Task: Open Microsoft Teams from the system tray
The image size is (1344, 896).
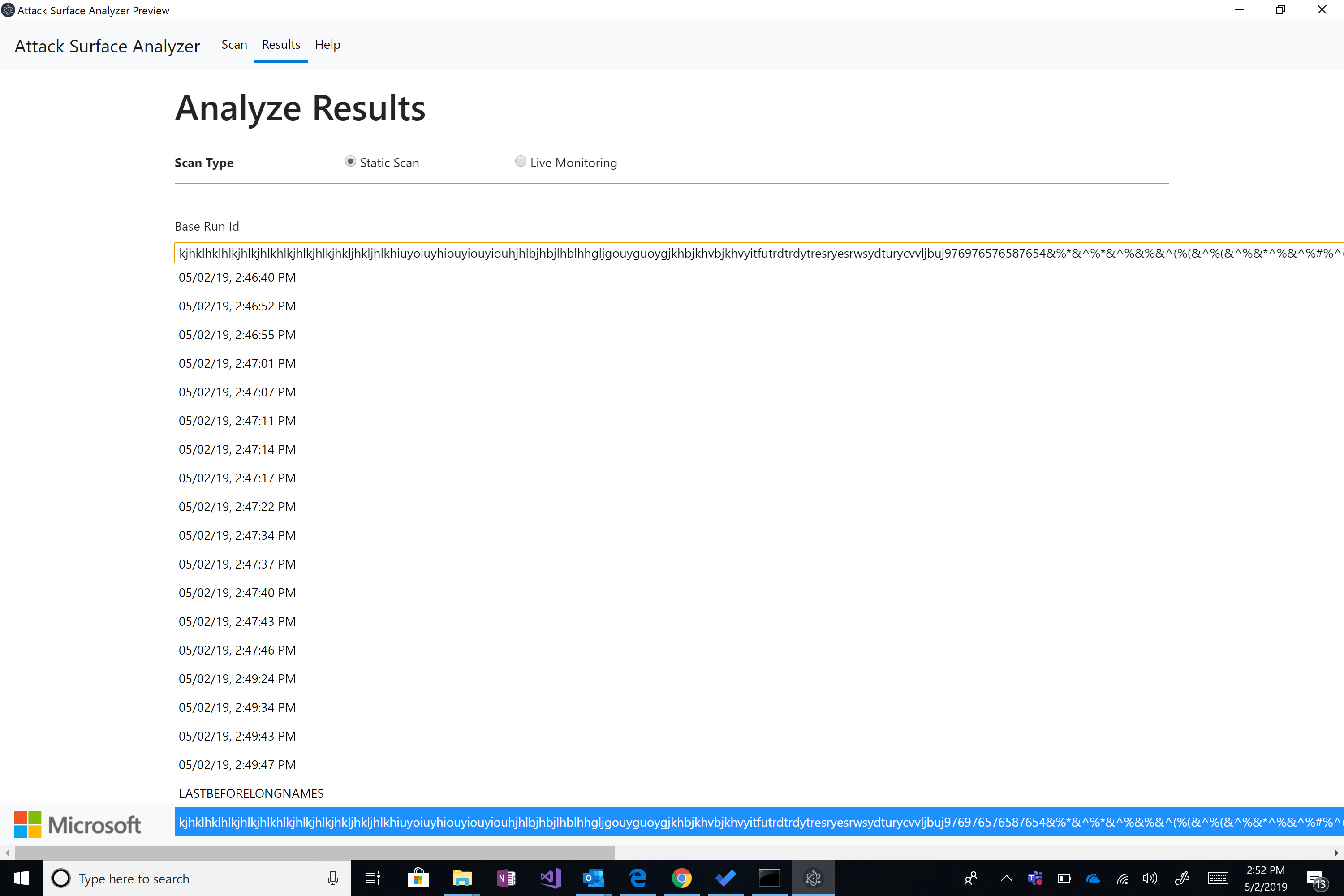Action: coord(1035,878)
